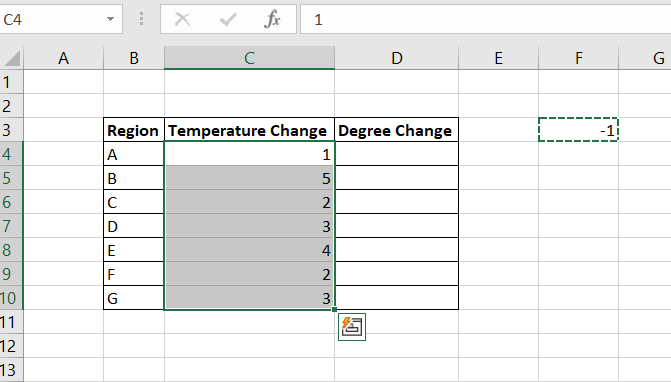Image resolution: width=671 pixels, height=382 pixels.
Task: Select the column C header
Action: point(249,58)
